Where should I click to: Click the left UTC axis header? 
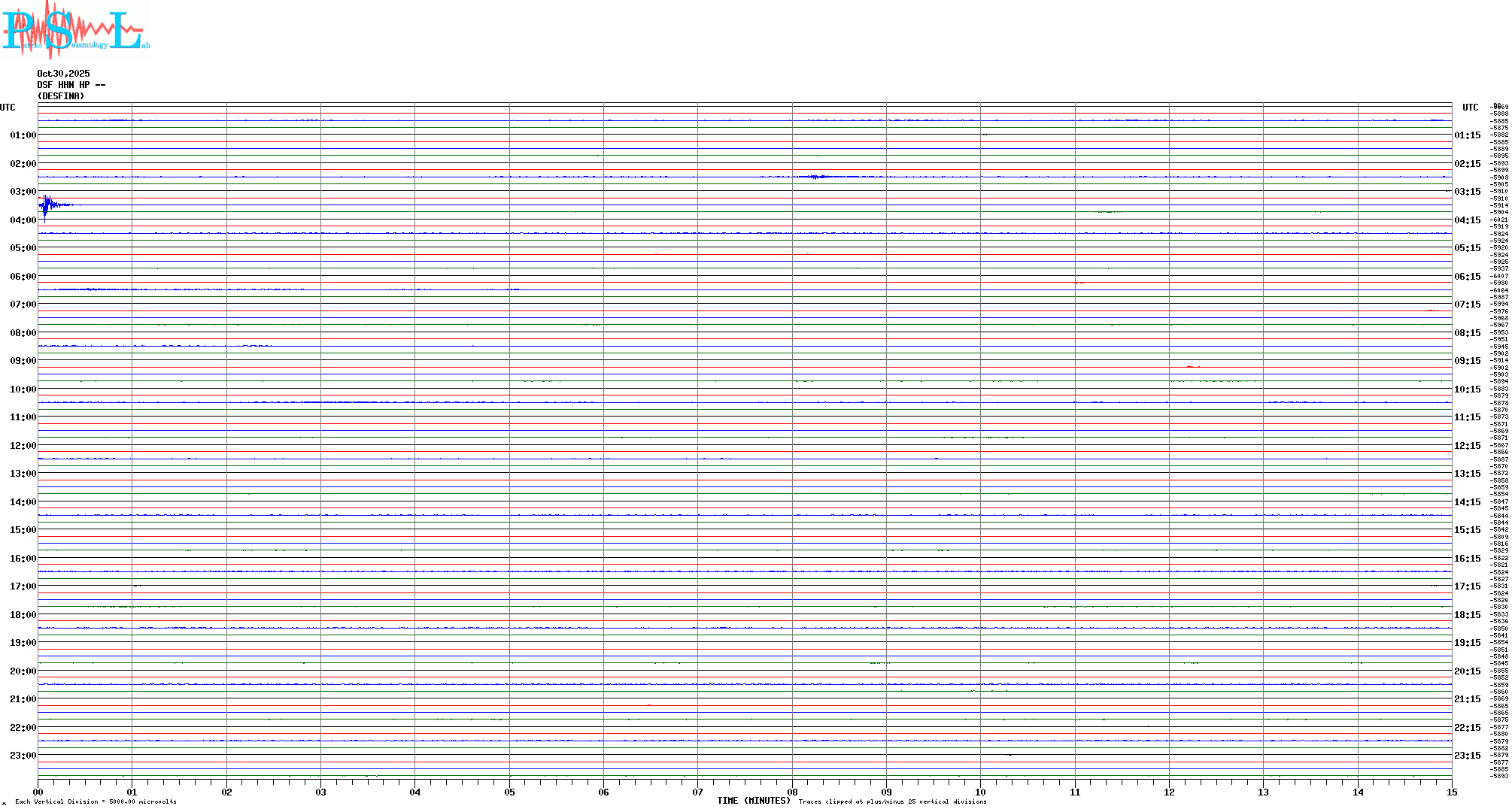(8, 108)
